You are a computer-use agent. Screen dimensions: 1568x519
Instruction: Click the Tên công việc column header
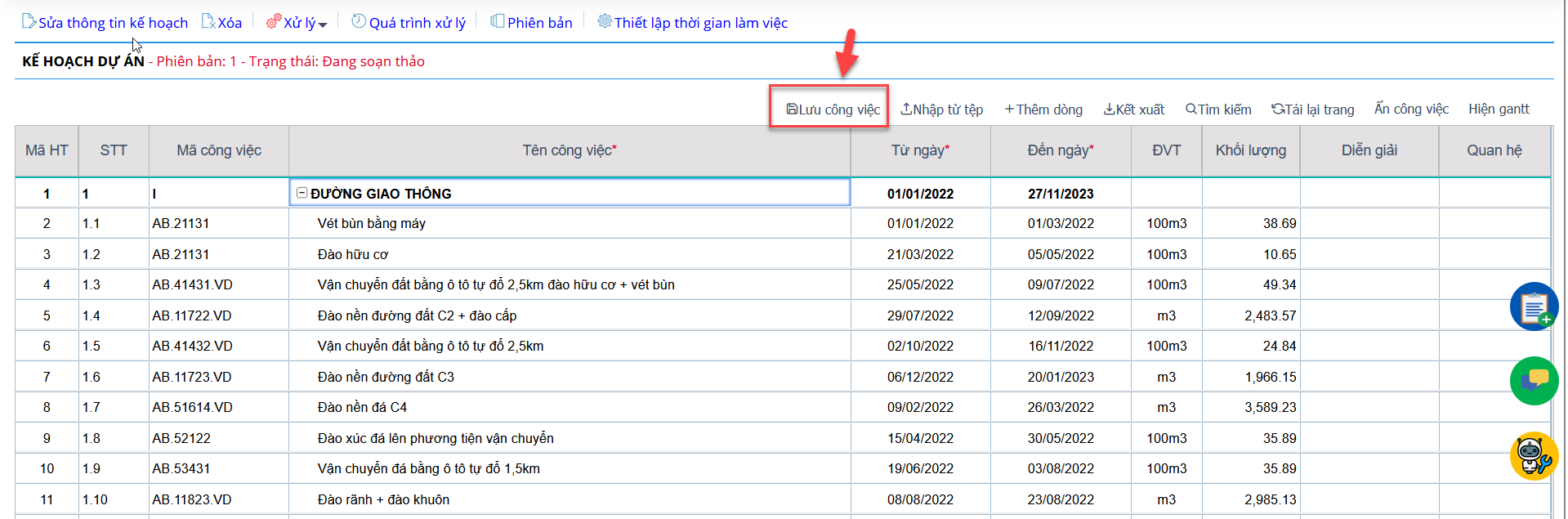pos(569,150)
